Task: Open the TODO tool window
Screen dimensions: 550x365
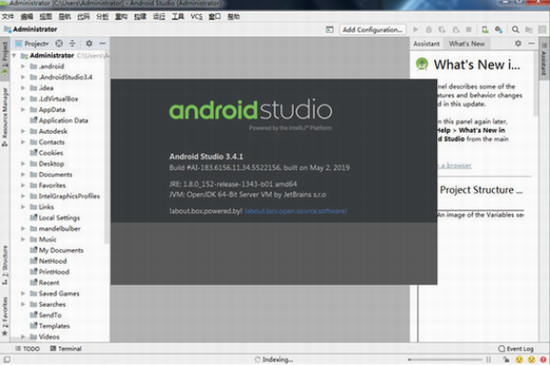Action: [27, 349]
